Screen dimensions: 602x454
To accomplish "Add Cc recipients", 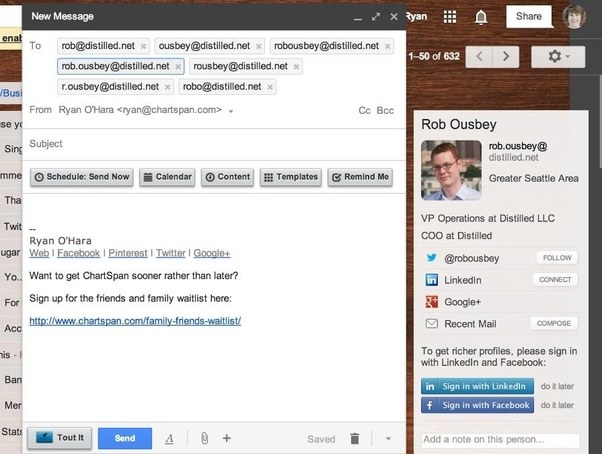I will [364, 111].
